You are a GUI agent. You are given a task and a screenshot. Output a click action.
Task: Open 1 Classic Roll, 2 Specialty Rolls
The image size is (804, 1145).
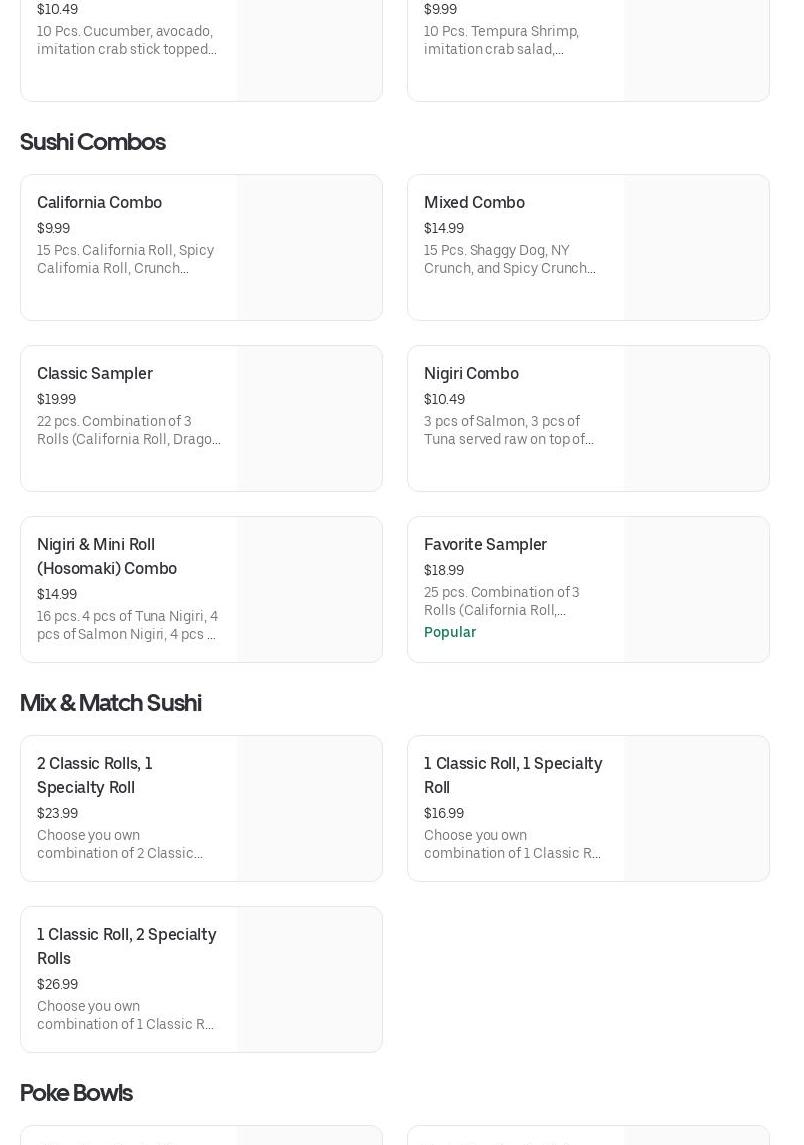(x=127, y=946)
